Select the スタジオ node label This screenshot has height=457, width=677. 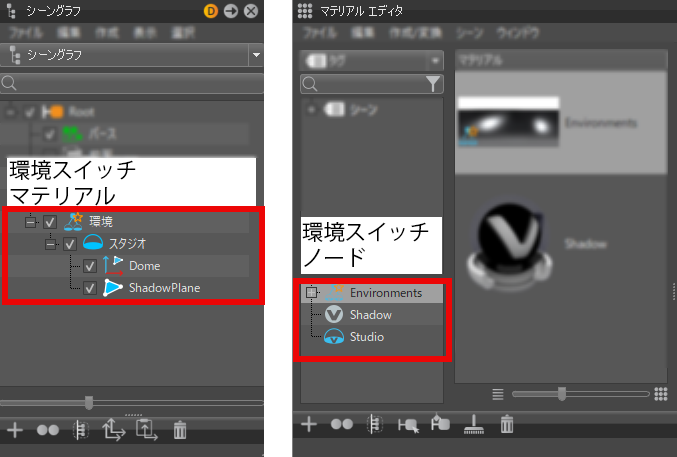point(127,244)
